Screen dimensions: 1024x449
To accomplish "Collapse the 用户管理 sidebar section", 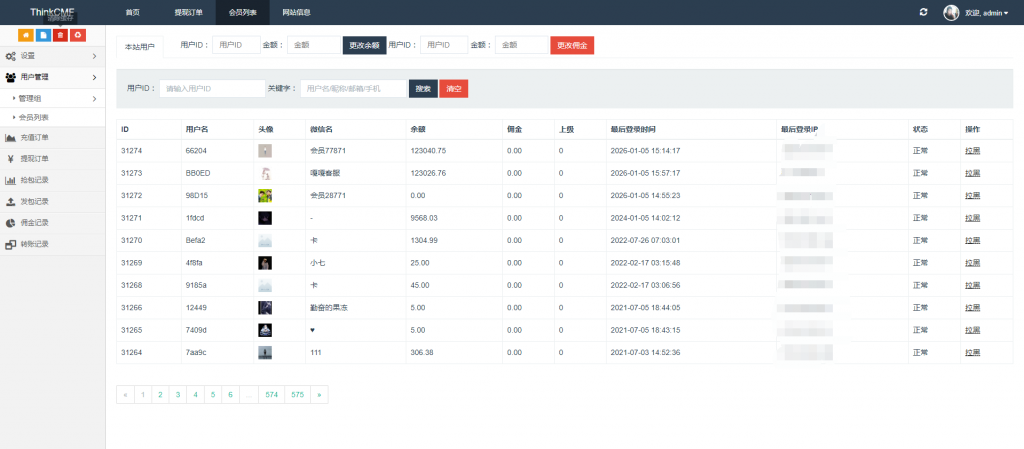I will (52, 77).
